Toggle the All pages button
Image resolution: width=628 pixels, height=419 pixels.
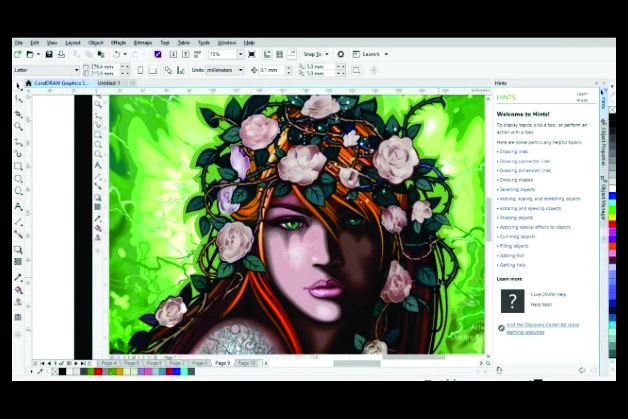(x=169, y=70)
